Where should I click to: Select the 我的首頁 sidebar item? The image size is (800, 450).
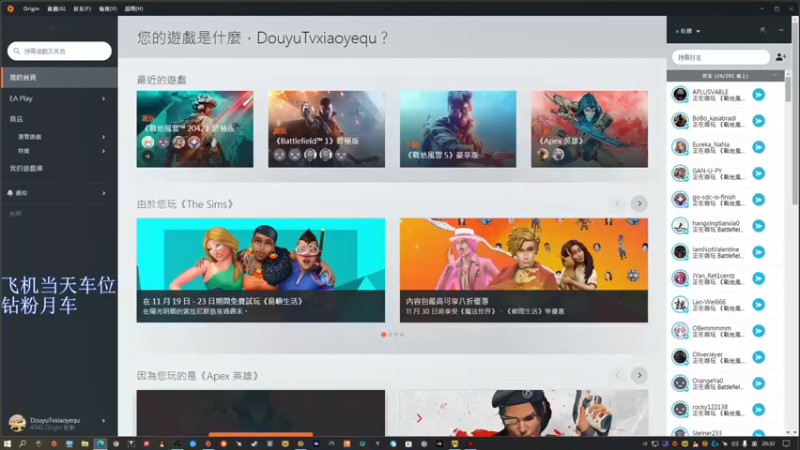59,78
